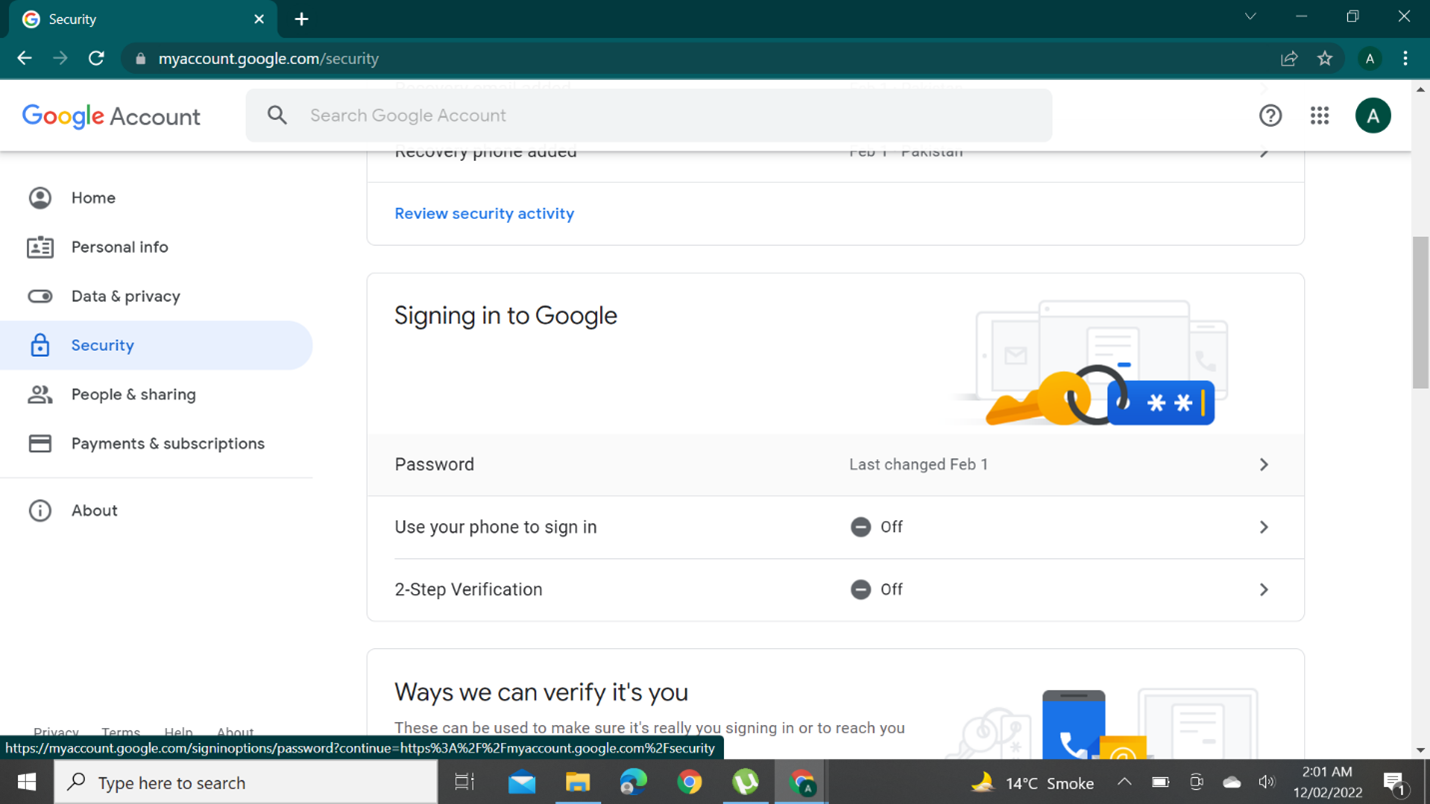View site information via the padlock icon

pos(140,59)
